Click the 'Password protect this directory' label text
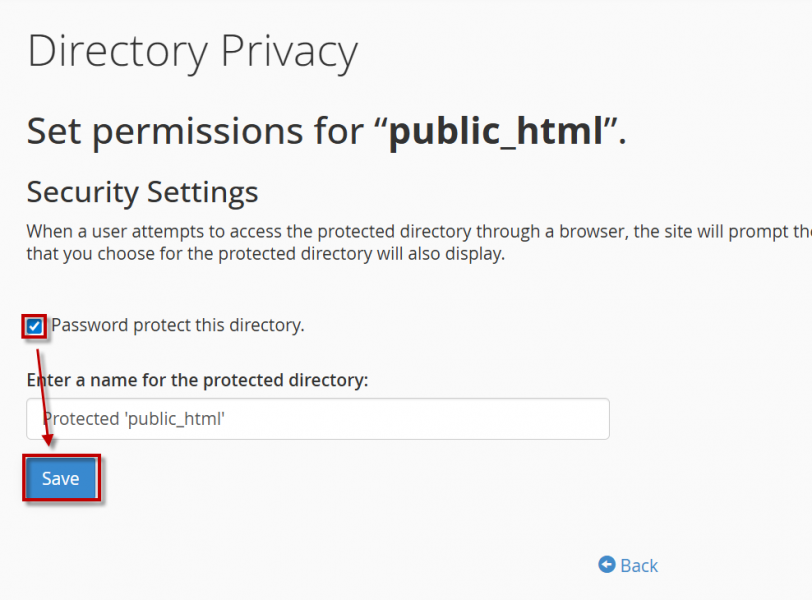812x600 pixels. (x=178, y=325)
